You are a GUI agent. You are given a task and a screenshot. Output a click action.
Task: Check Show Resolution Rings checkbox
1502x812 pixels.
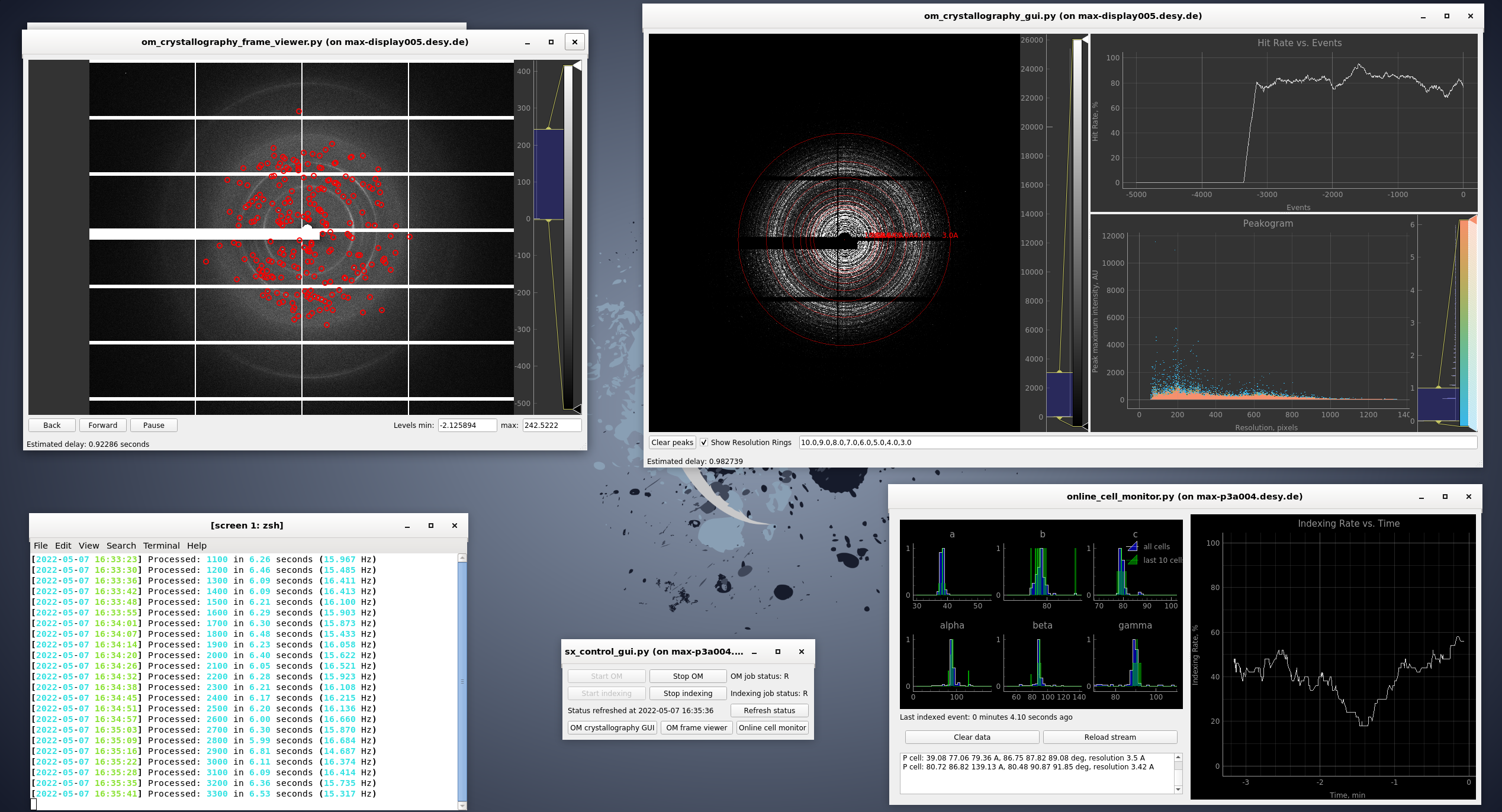(x=704, y=442)
